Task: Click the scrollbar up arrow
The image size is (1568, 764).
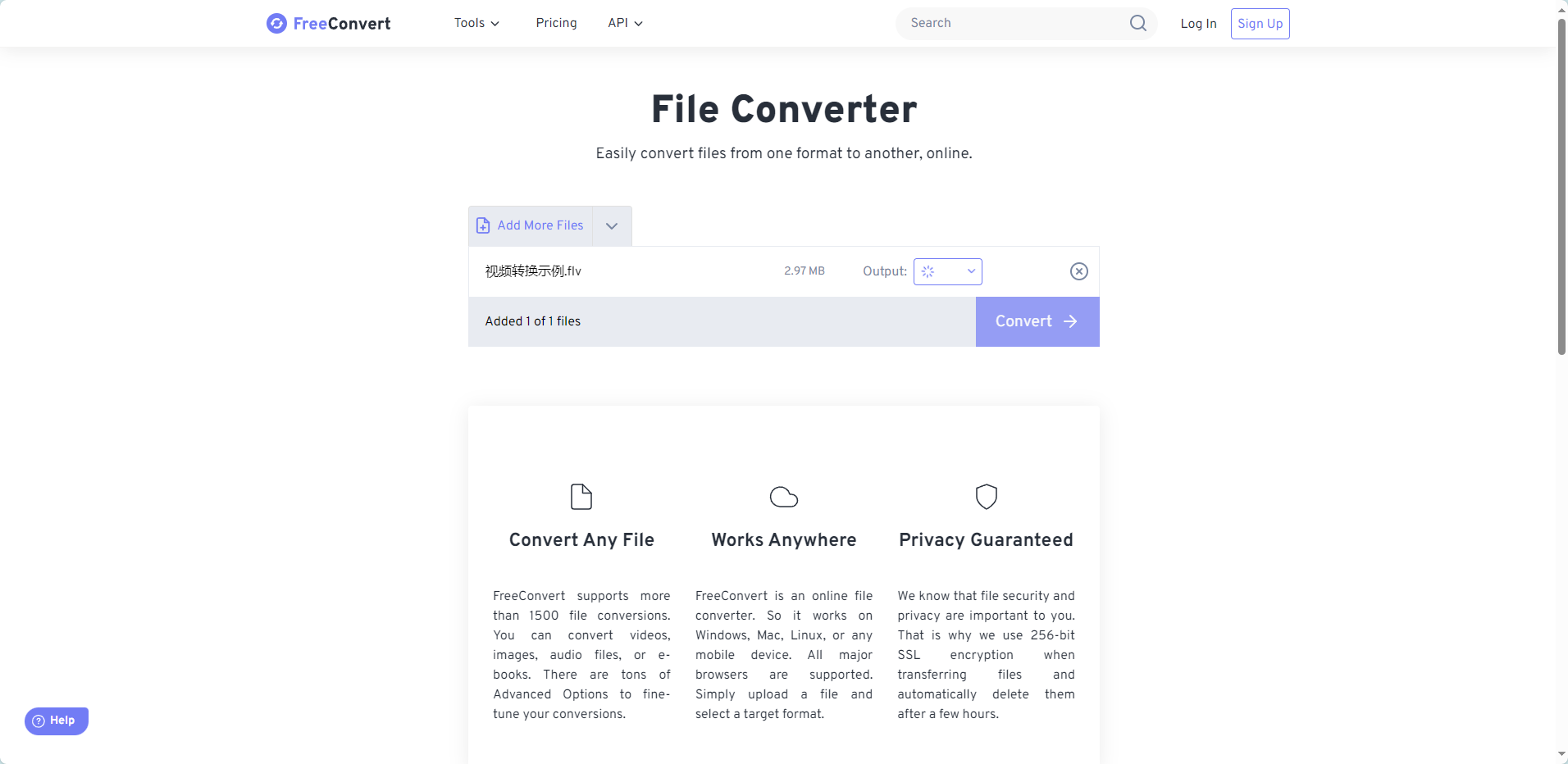Action: 1561,9
